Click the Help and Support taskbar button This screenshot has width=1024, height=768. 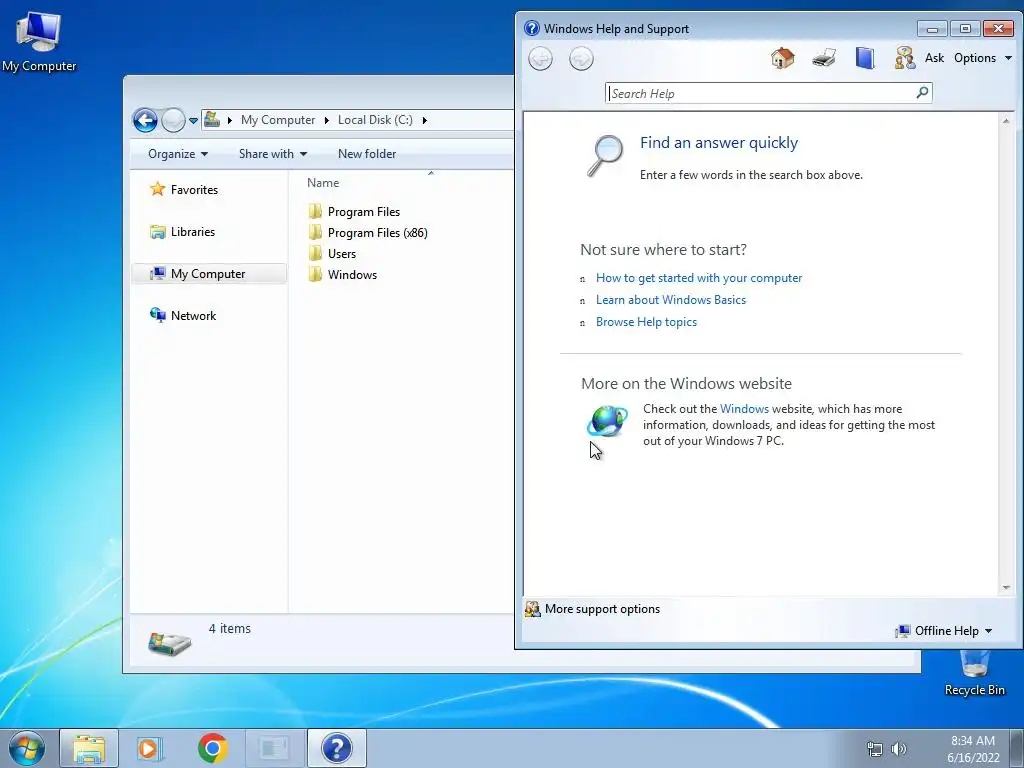(337, 748)
